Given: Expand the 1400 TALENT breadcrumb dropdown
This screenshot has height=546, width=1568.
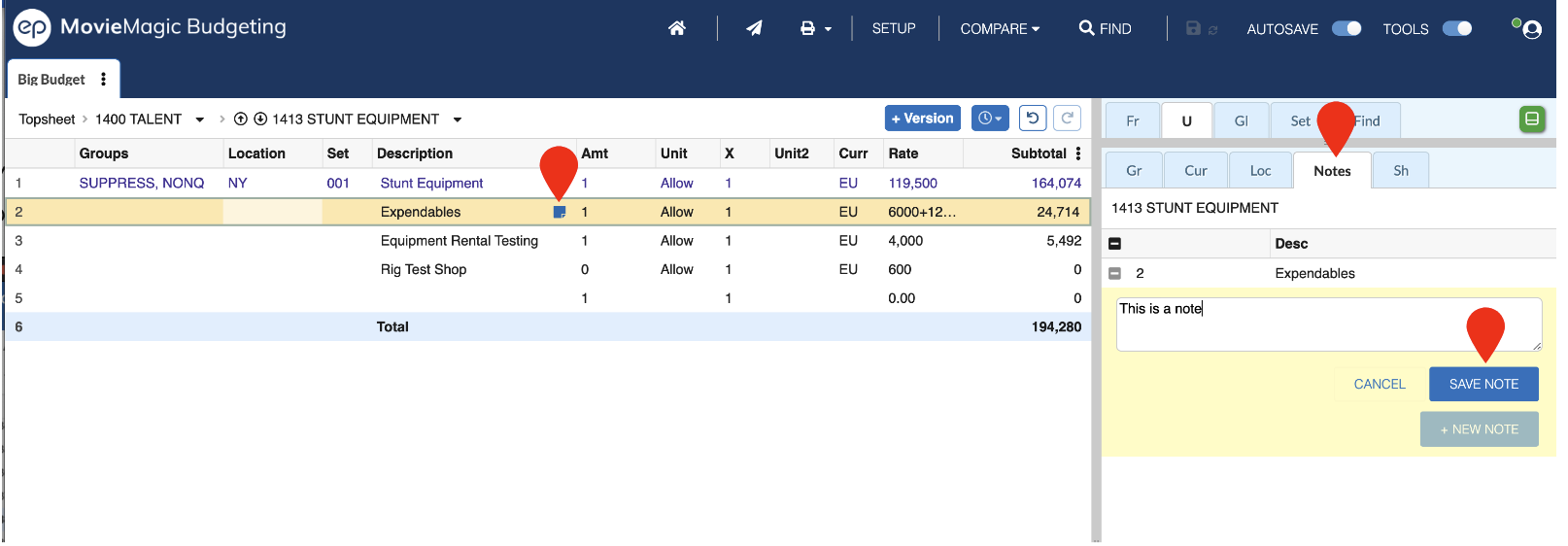Looking at the screenshot, I should pos(200,119).
